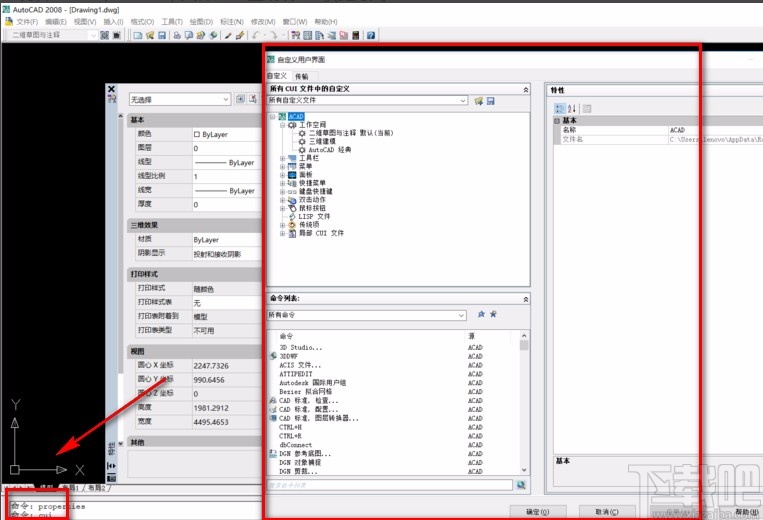Click the Find command magnifier icon
The width and height of the screenshot is (763, 520).
(521, 485)
